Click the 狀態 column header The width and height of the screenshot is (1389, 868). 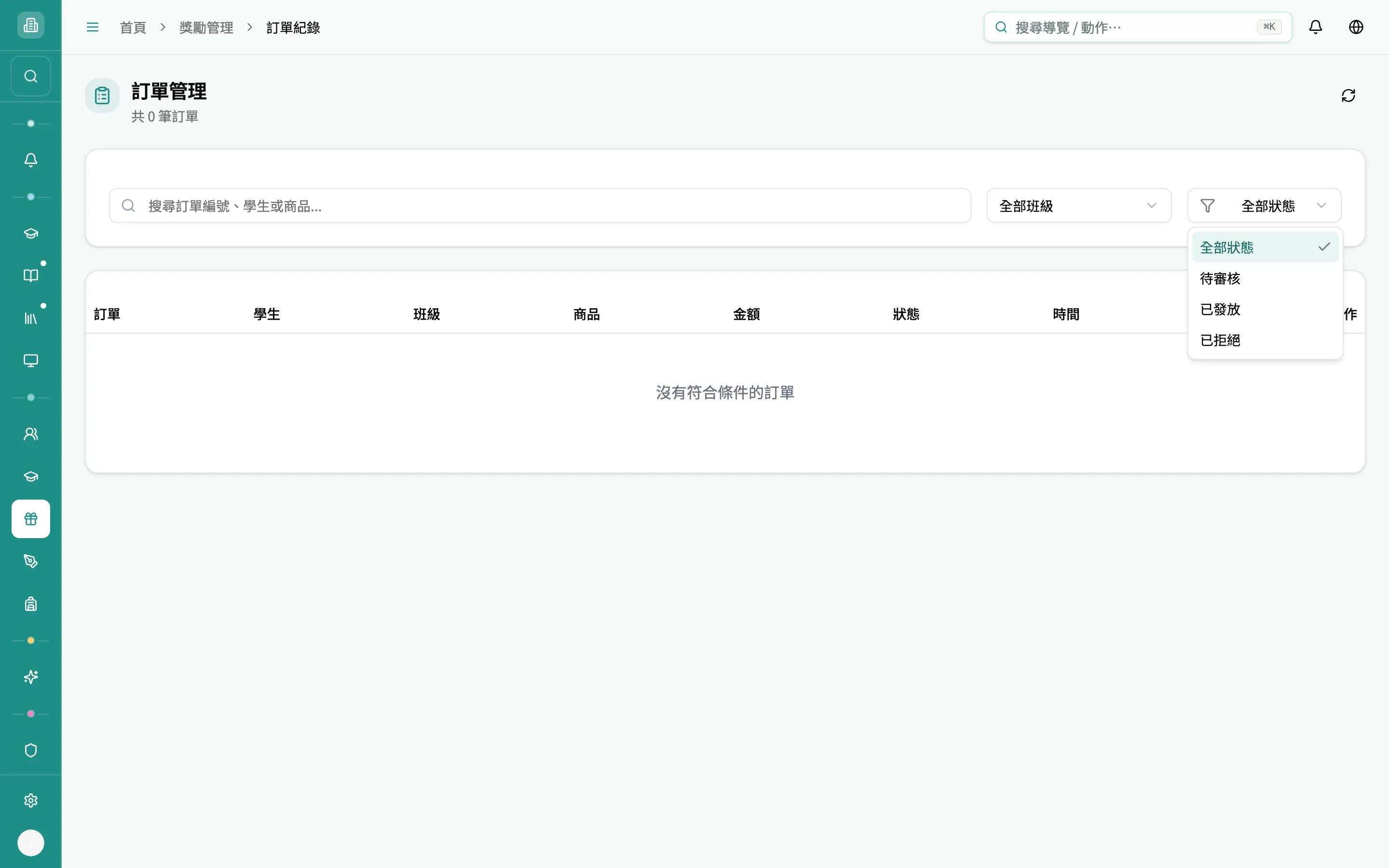click(x=906, y=314)
